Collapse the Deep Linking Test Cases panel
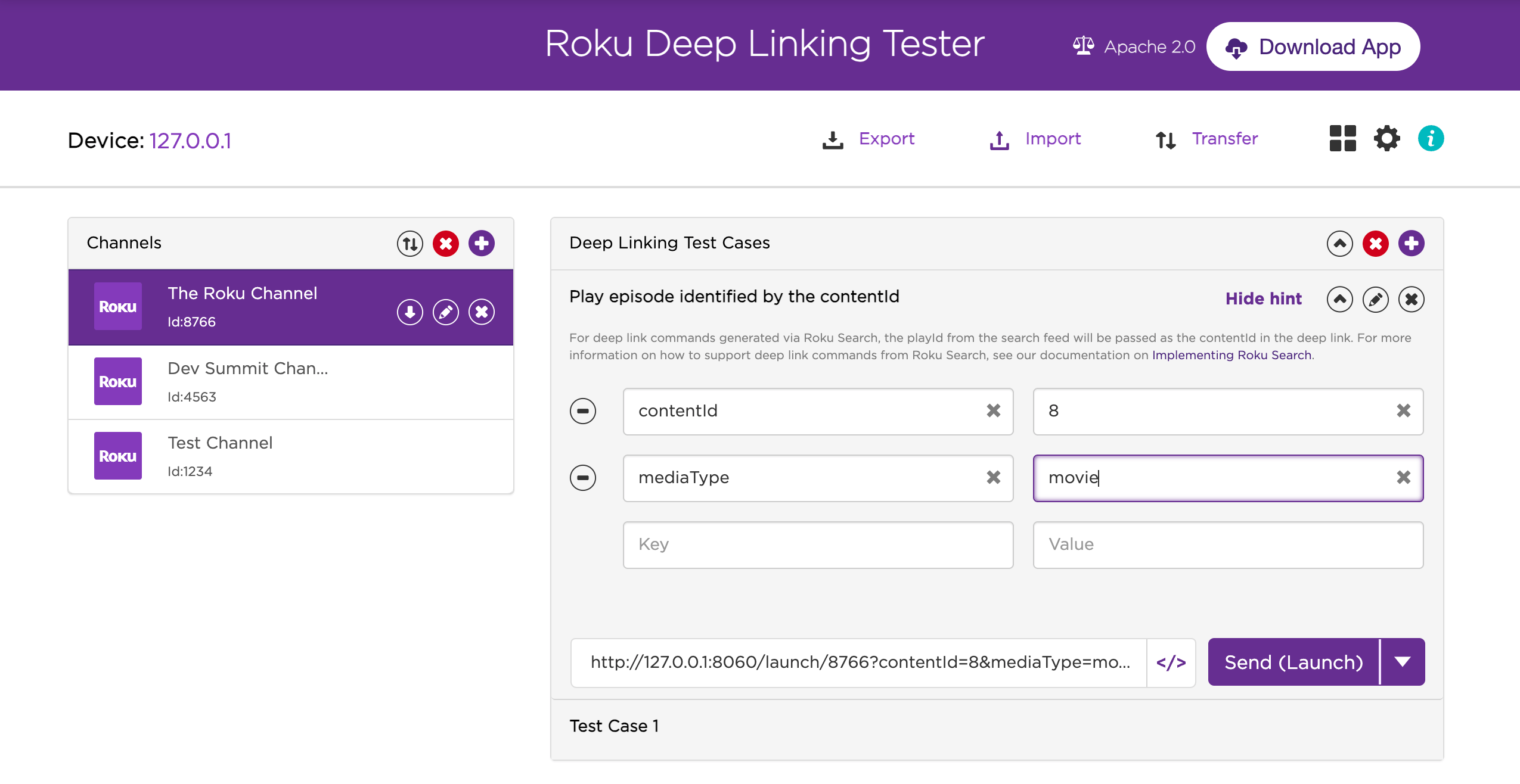1520x784 pixels. pyautogui.click(x=1340, y=243)
